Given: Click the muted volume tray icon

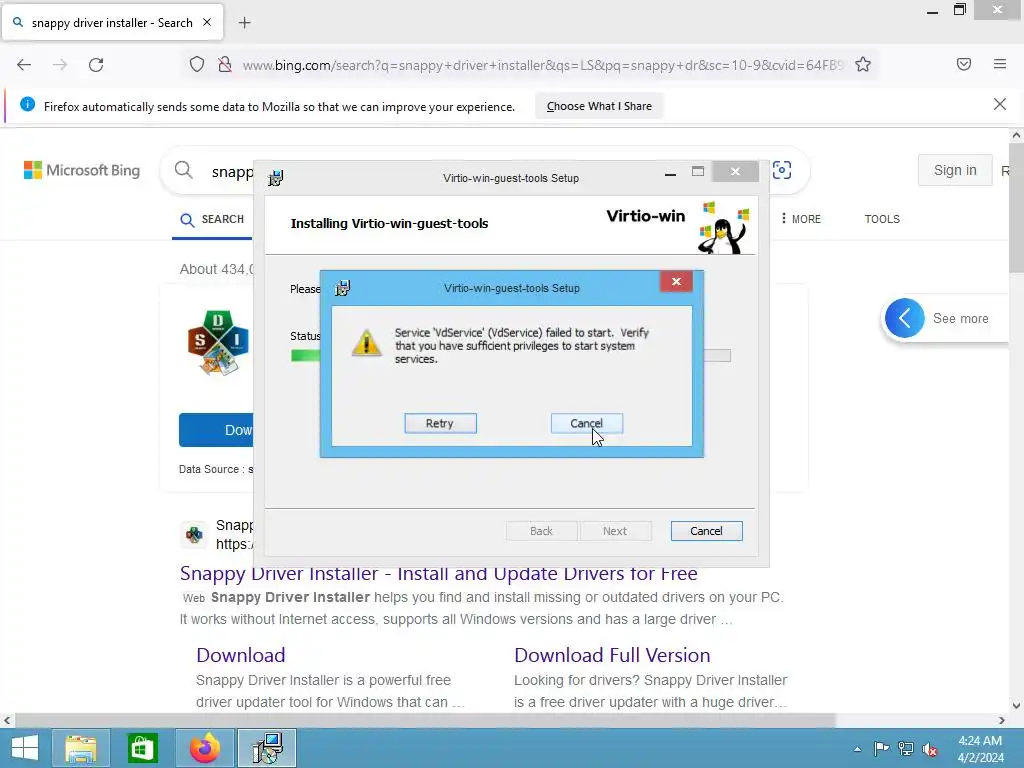Looking at the screenshot, I should (x=929, y=748).
